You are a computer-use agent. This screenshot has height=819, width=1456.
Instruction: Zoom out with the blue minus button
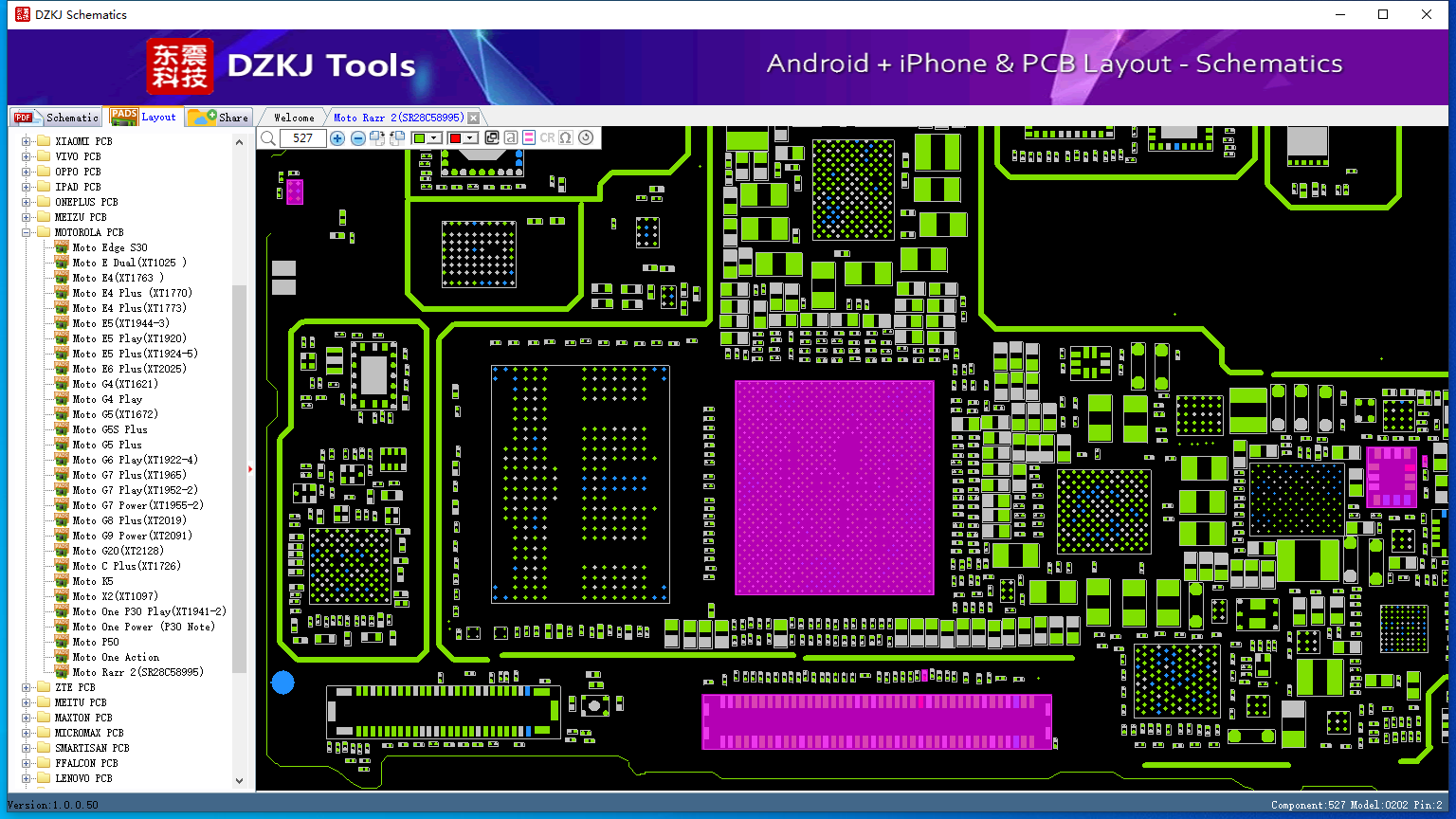[358, 138]
